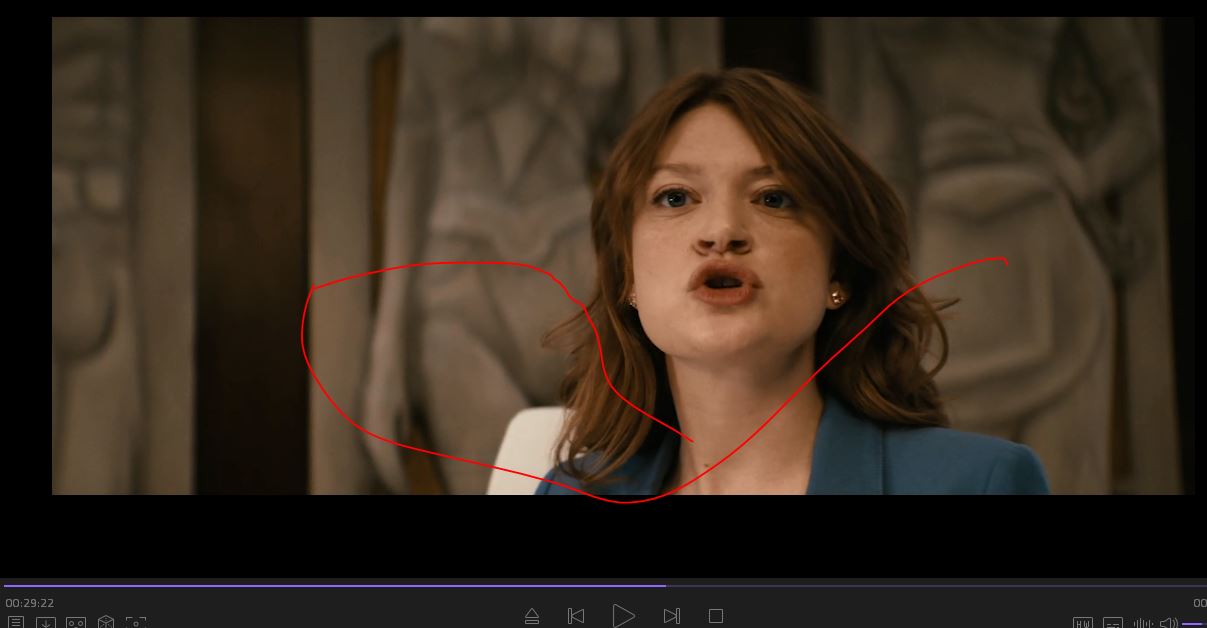Viewport: 1207px width, 628px height.
Task: Take a screenshot with the capture frame icon
Action: click(136, 622)
